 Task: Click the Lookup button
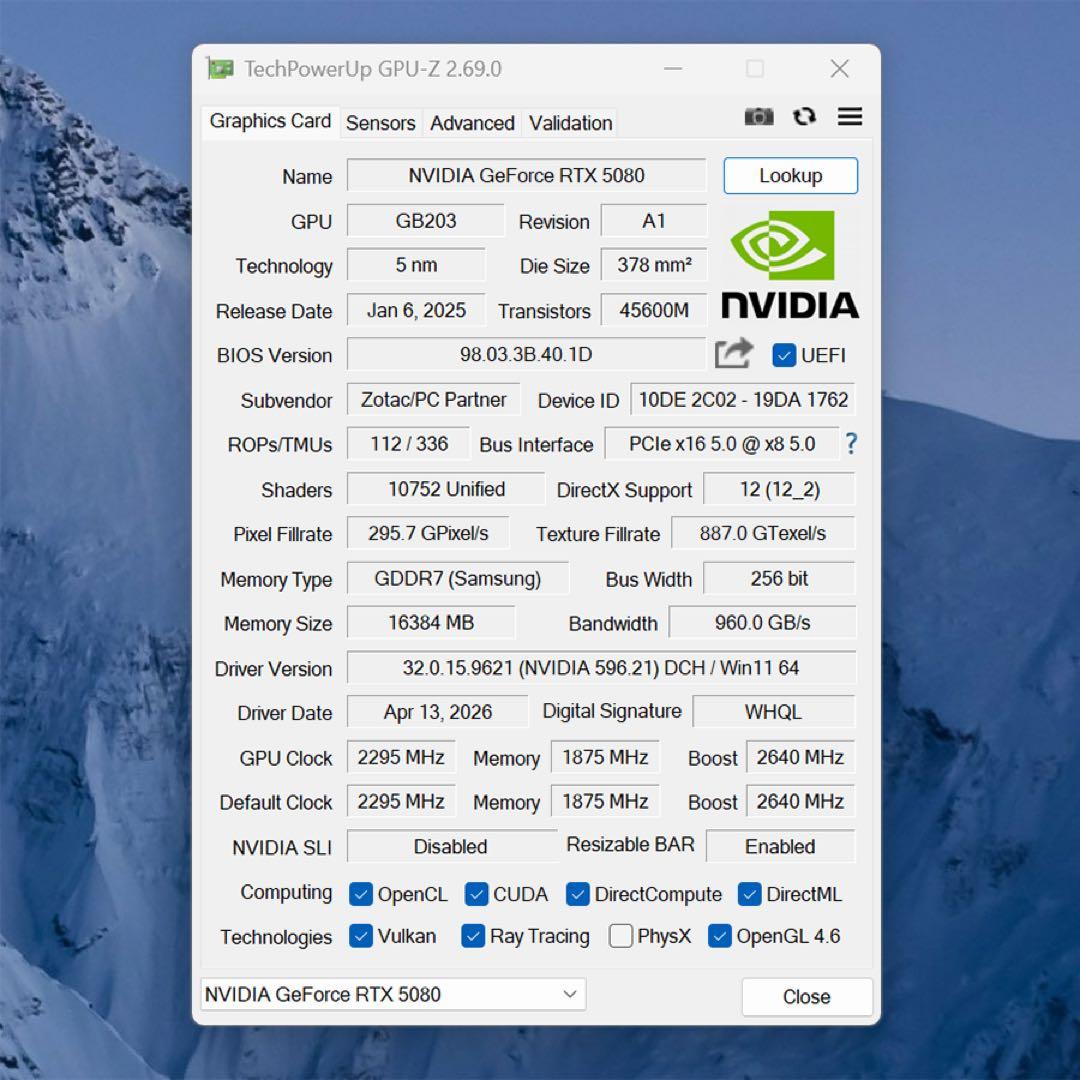pos(791,176)
